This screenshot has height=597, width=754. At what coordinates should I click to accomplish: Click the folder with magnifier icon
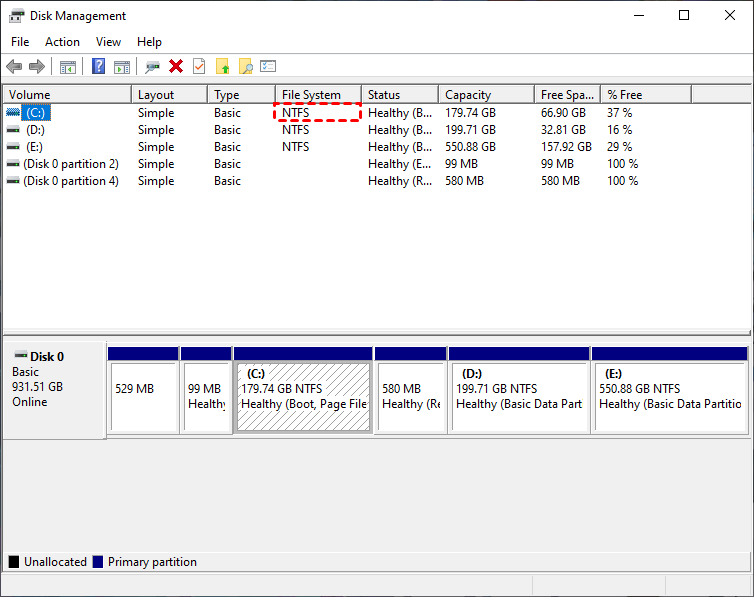click(x=246, y=66)
